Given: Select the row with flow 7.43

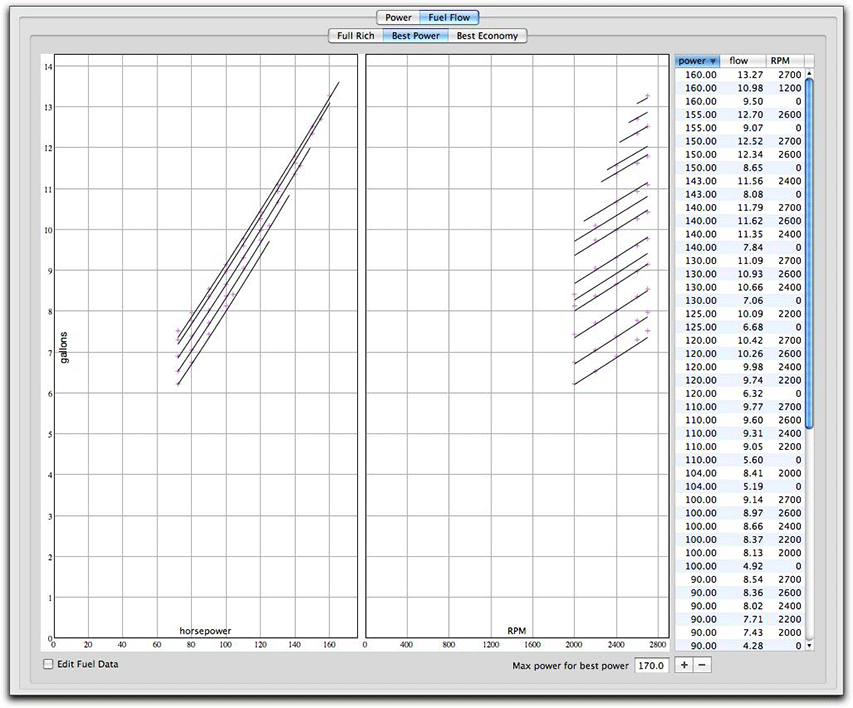Looking at the screenshot, I should pos(740,632).
